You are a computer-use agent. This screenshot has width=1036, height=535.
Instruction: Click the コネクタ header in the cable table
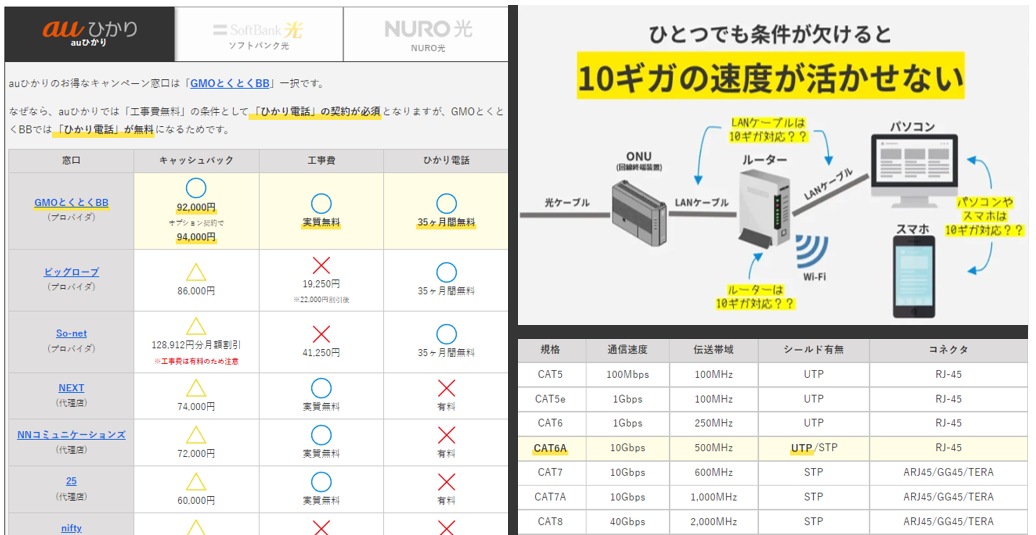coord(948,349)
